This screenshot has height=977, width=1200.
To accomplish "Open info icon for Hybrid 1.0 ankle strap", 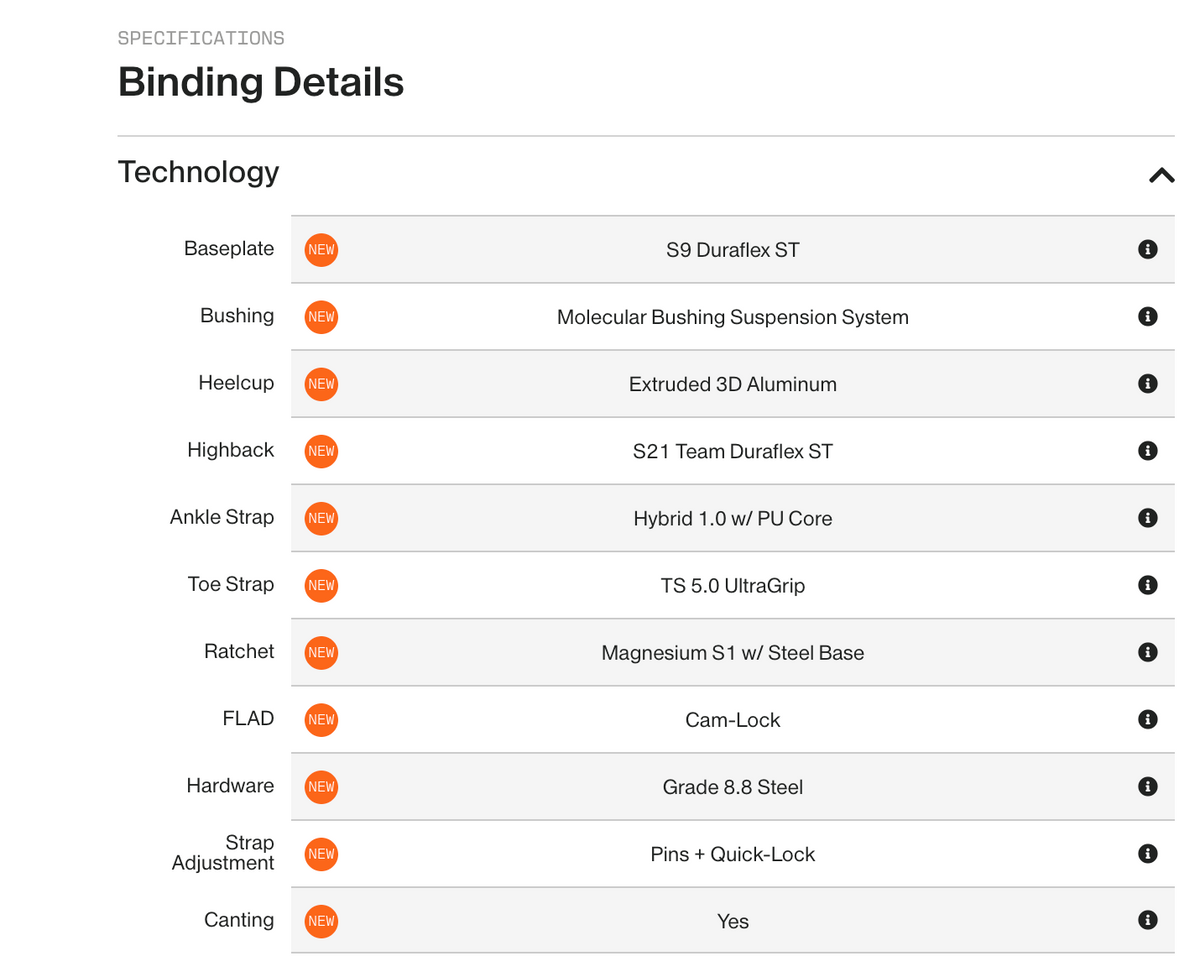I will 1148,518.
